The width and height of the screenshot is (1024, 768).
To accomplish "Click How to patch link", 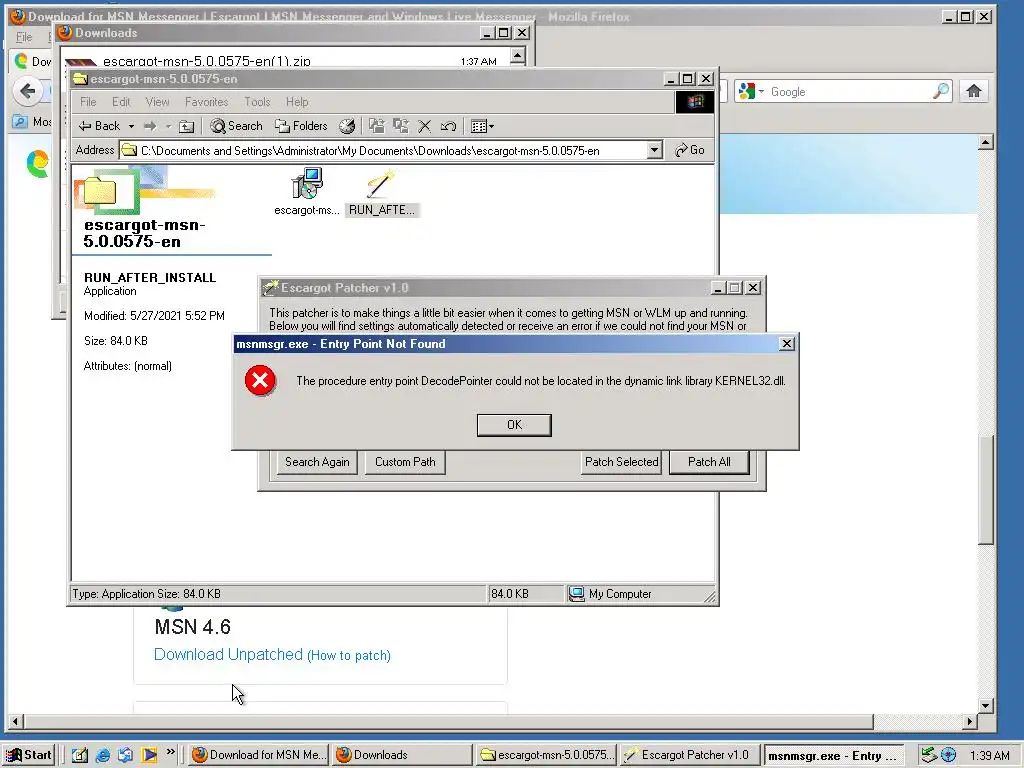I will click(x=349, y=655).
